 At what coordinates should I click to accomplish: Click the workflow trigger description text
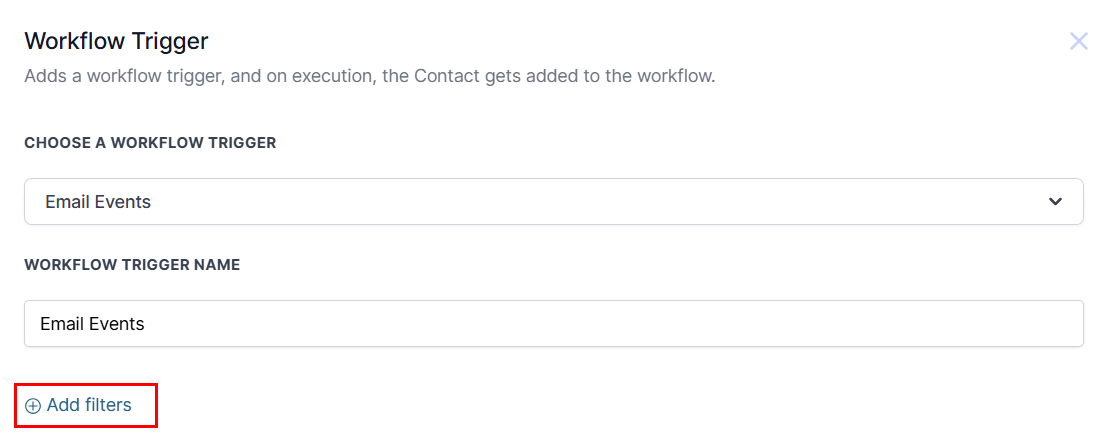(369, 76)
